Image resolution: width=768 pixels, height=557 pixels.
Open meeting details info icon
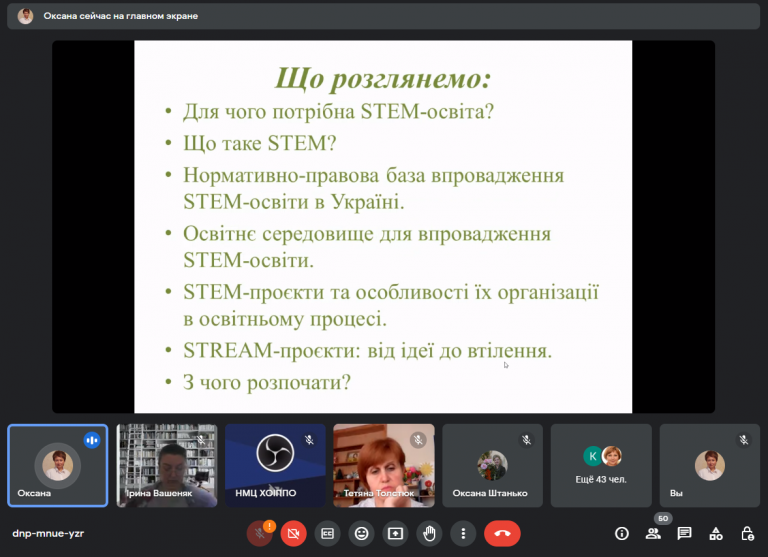pyautogui.click(x=622, y=533)
